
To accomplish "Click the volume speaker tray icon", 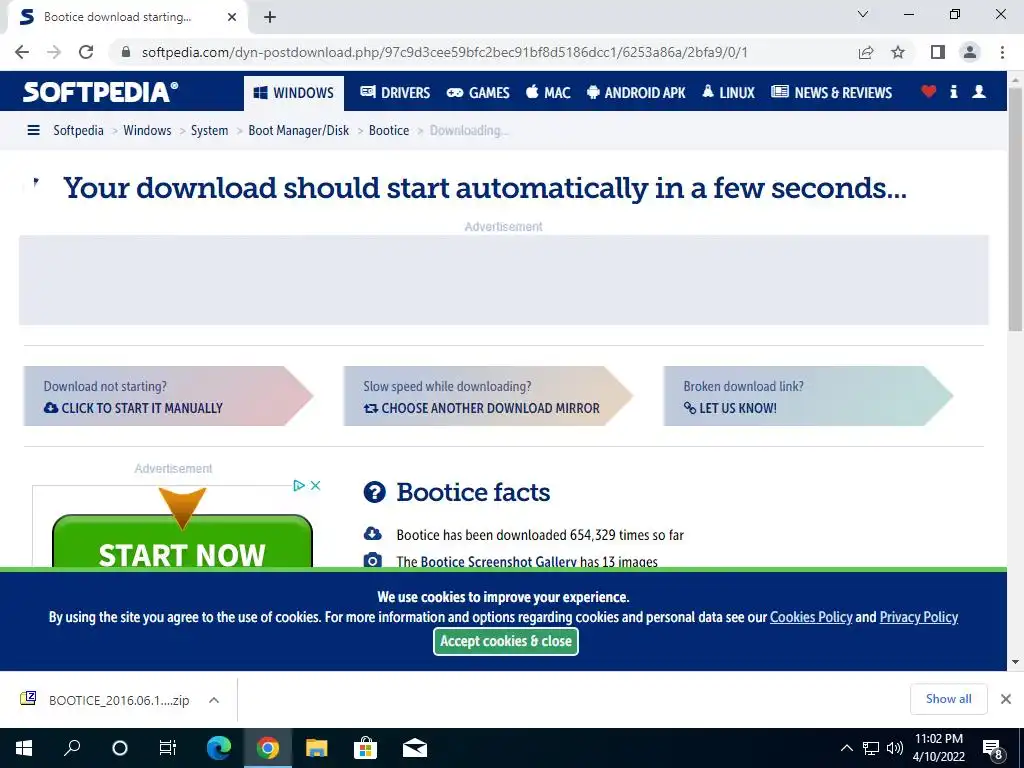I will tap(895, 748).
